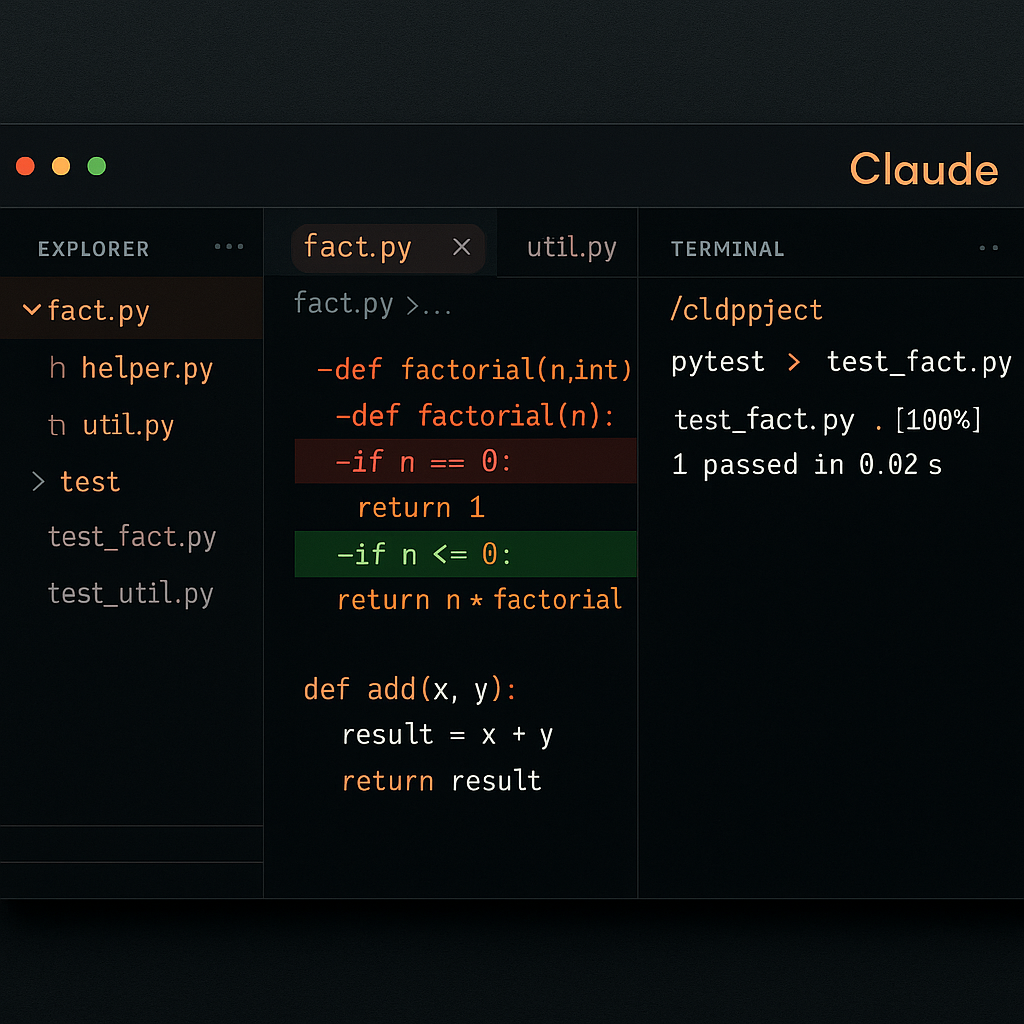The height and width of the screenshot is (1024, 1024).
Task: Click the orange prompt arrow after pytest
Action: 794,362
